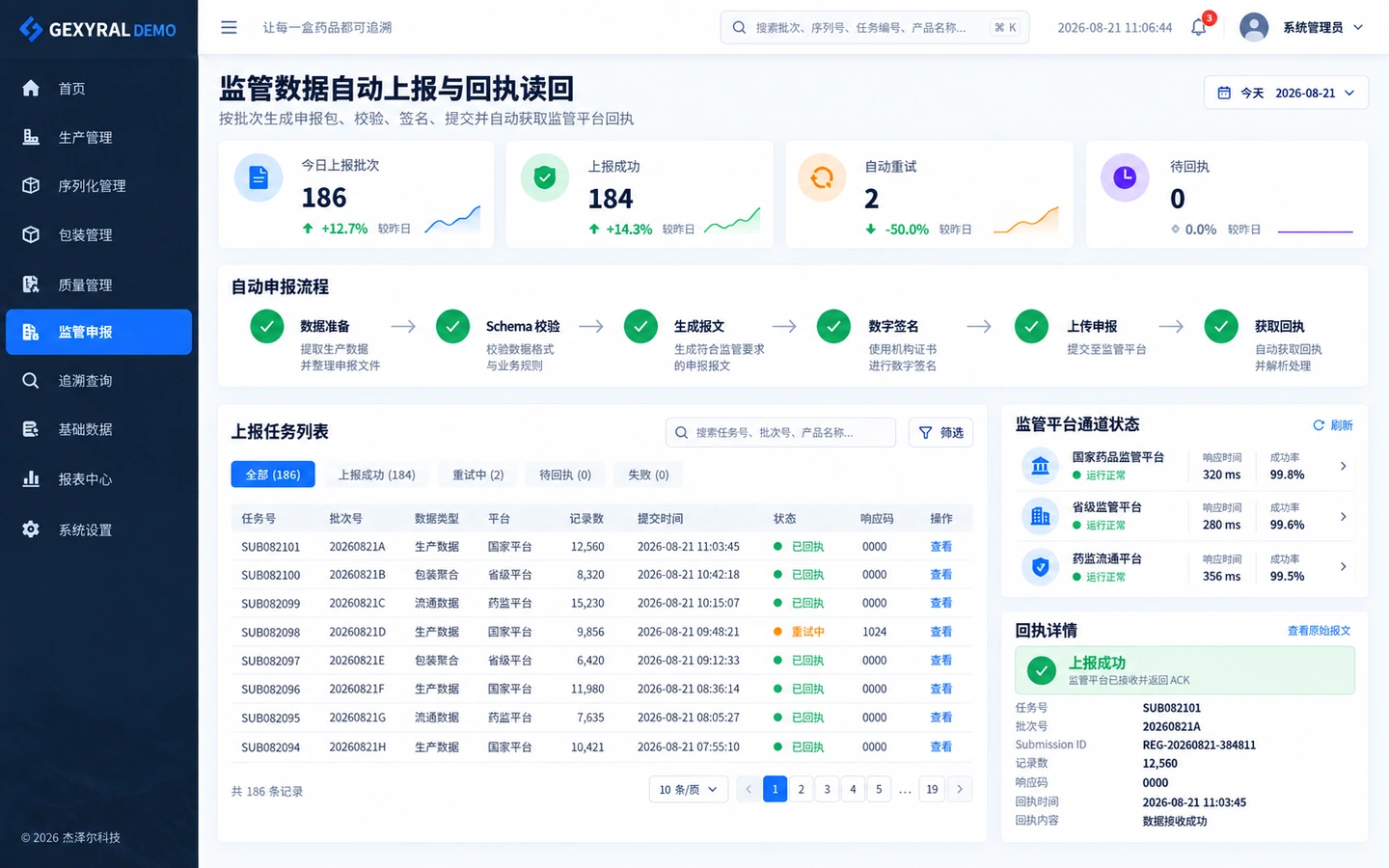Click the 基础数据 sidebar icon
1389x868 pixels.
[x=31, y=429]
